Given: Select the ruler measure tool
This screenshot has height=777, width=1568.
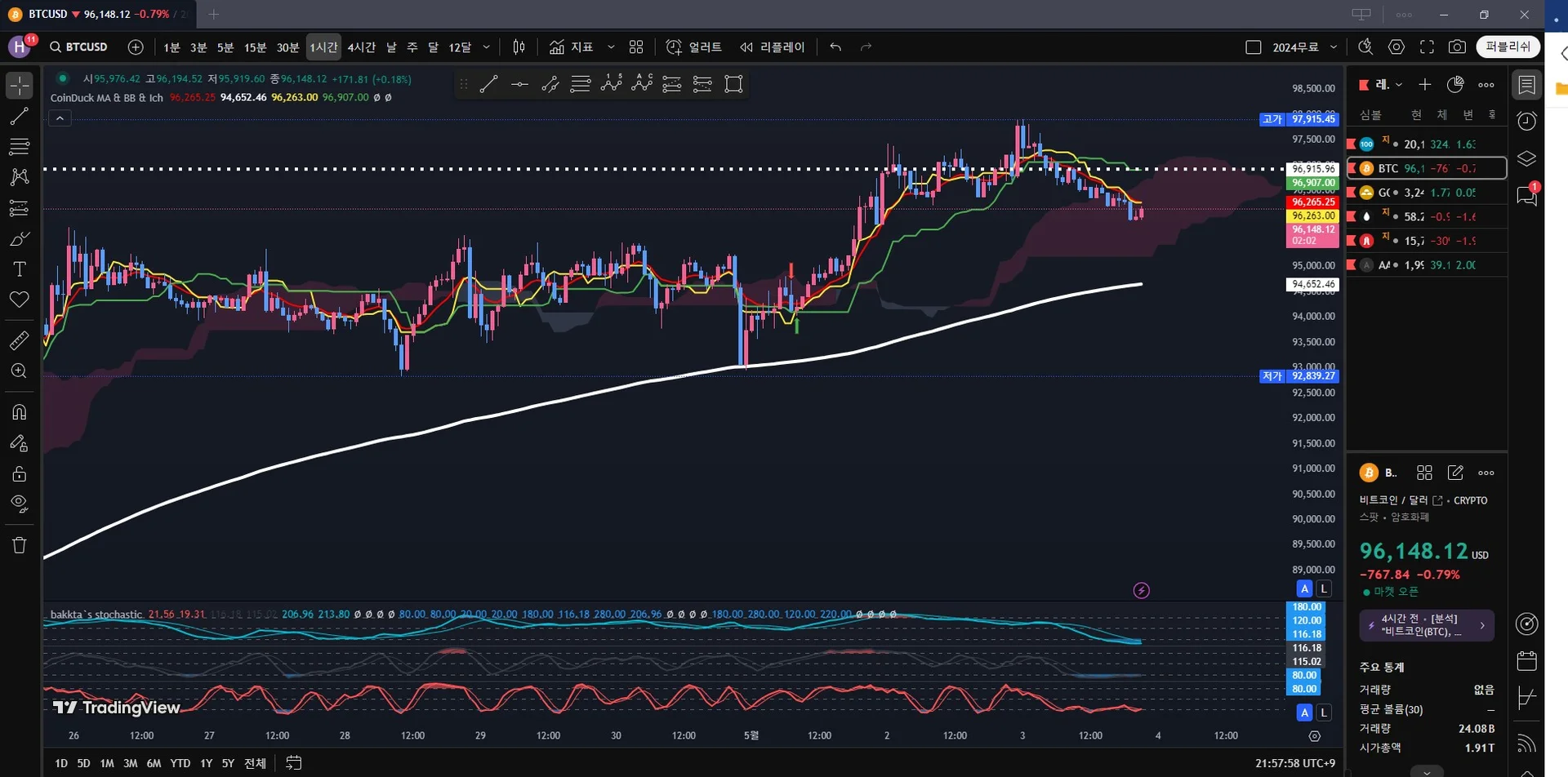Looking at the screenshot, I should (x=19, y=340).
